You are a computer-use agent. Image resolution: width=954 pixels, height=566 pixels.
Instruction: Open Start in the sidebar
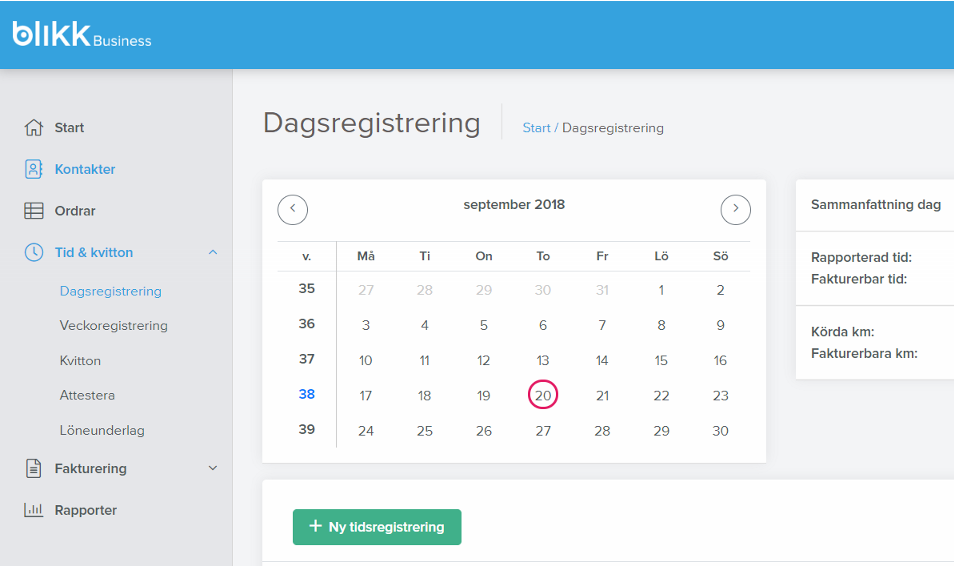click(69, 128)
